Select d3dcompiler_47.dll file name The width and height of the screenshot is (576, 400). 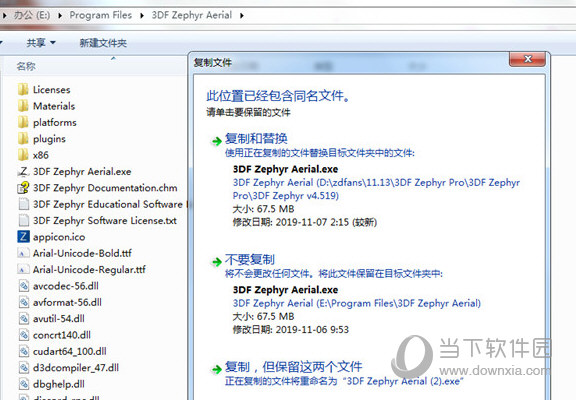point(76,368)
